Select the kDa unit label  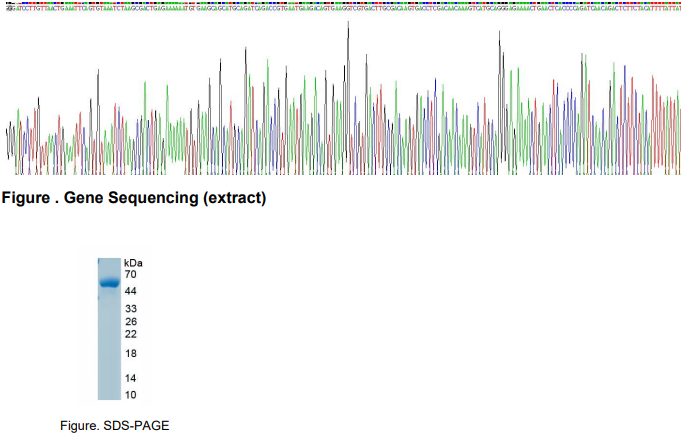tap(134, 261)
